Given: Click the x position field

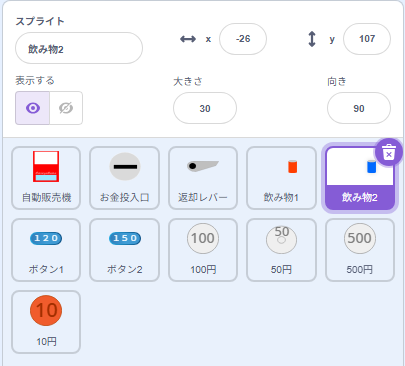Looking at the screenshot, I should 243,39.
